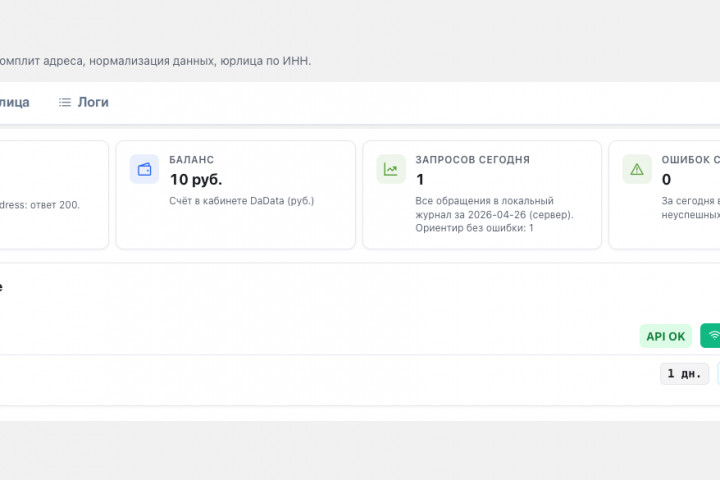Click the request count value 1

[x=420, y=180]
